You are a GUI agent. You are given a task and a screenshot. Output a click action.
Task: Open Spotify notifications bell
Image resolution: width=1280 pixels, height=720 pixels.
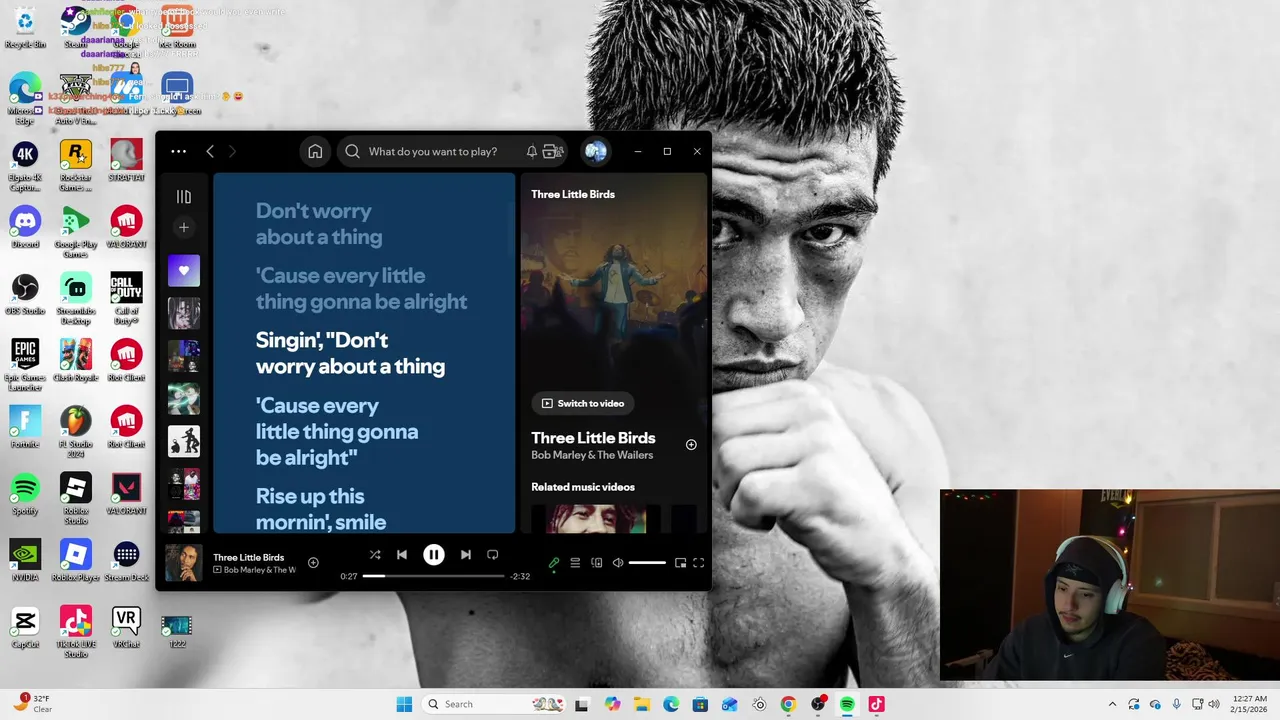click(x=531, y=152)
